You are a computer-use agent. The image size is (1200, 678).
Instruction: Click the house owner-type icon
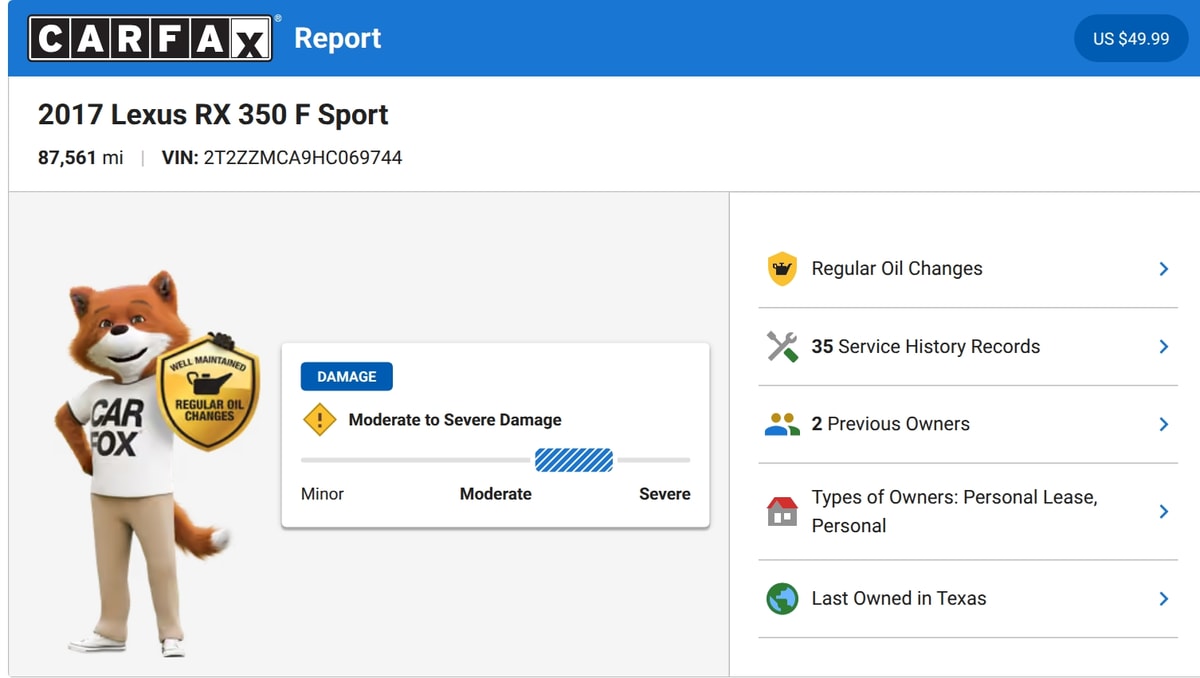pyautogui.click(x=782, y=511)
